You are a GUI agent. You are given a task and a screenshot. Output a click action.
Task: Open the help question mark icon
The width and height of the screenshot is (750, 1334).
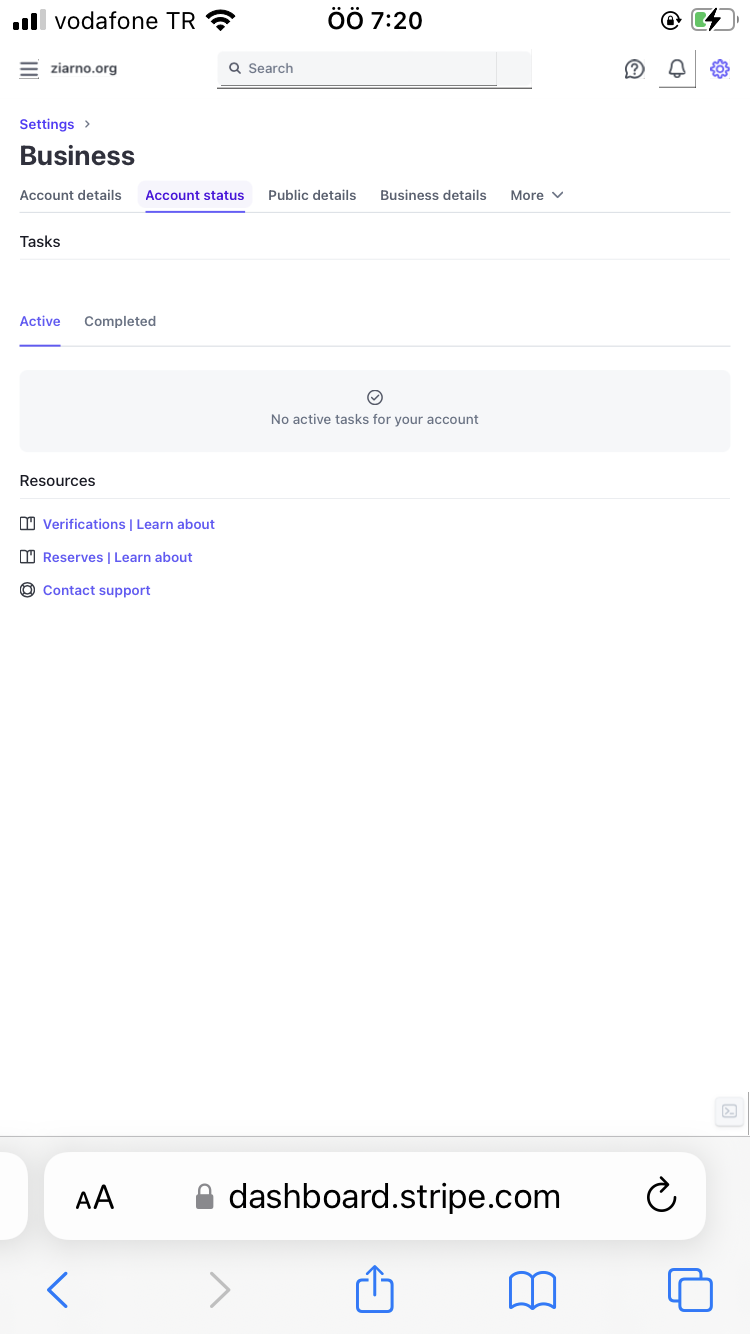pos(634,69)
